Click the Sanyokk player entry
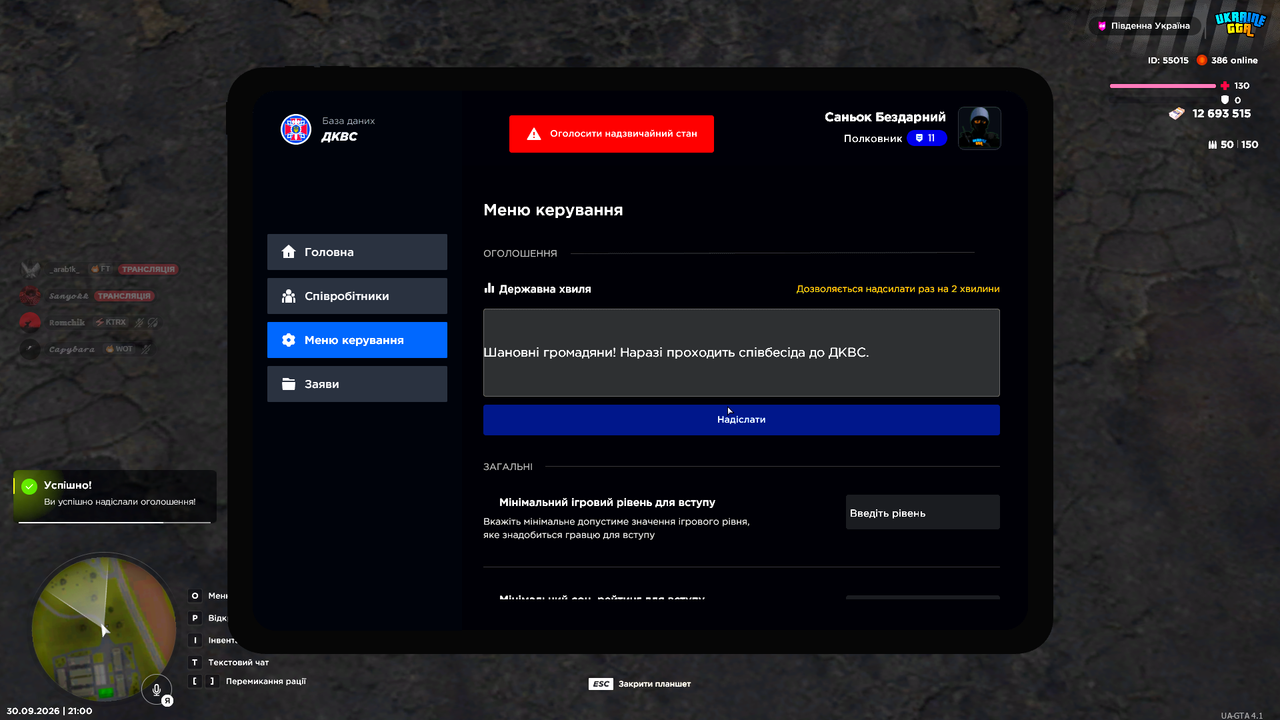 pyautogui.click(x=87, y=296)
